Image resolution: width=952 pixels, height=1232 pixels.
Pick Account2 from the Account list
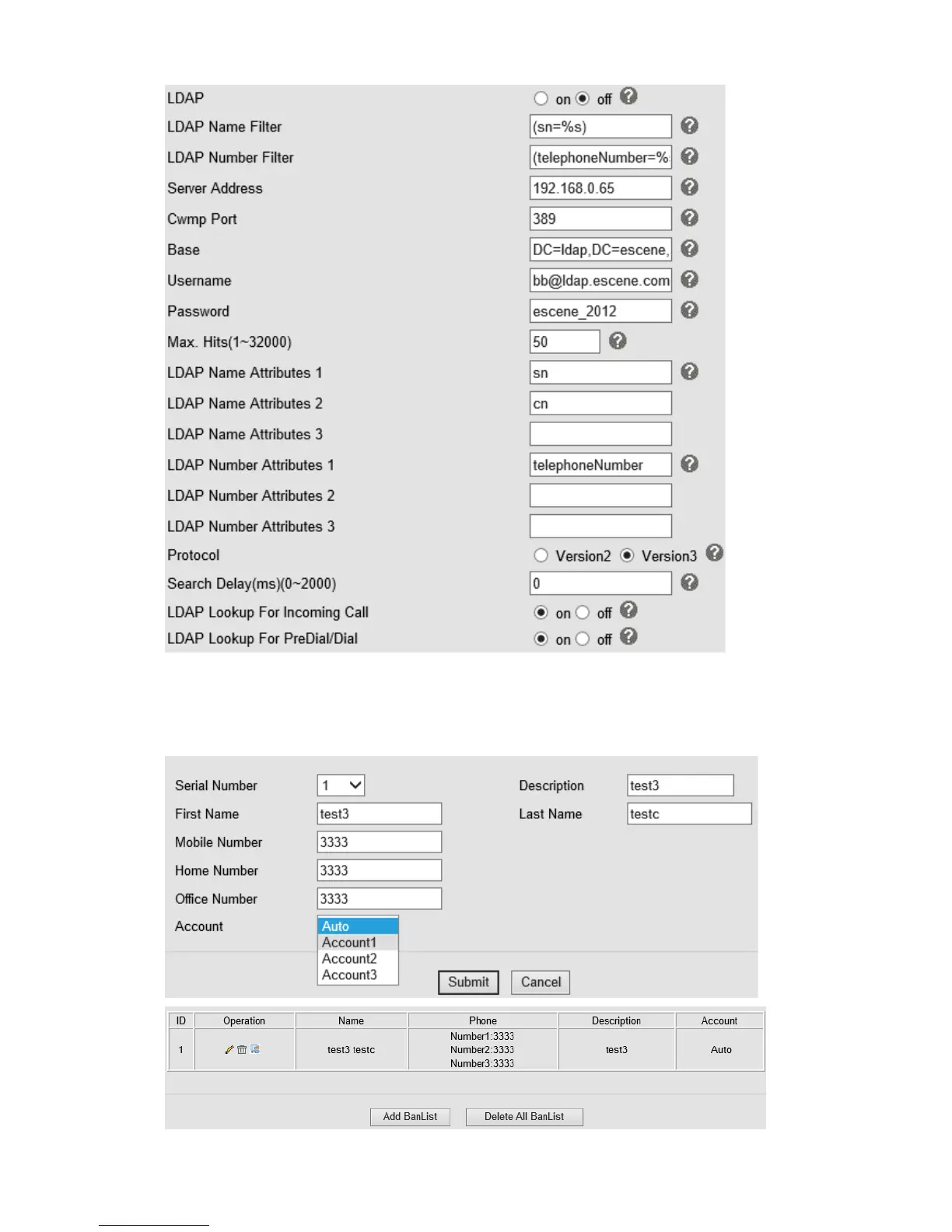358,959
